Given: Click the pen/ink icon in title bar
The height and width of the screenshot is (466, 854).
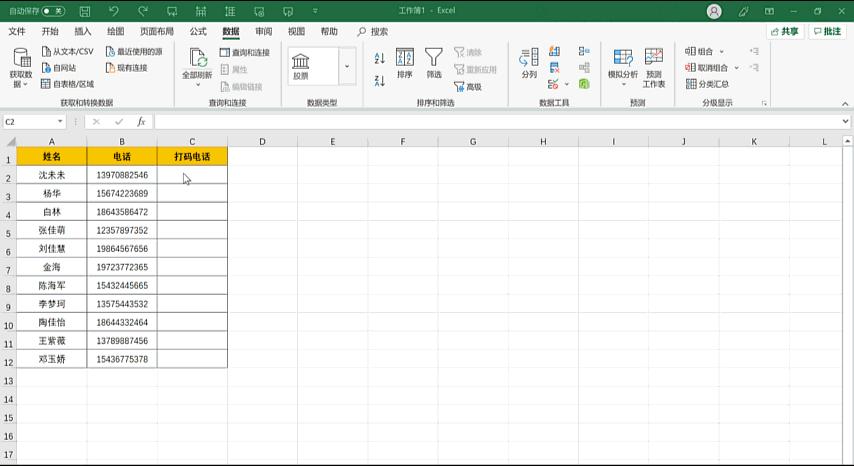Looking at the screenshot, I should [743, 11].
